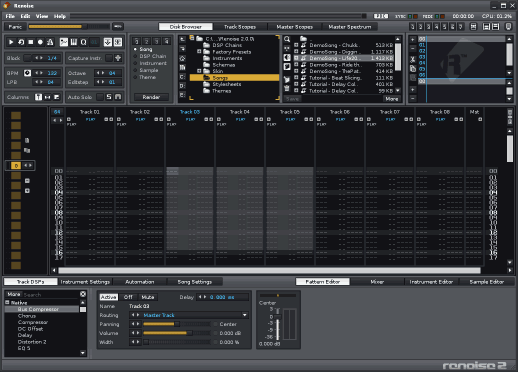Screen dimensions: 518x372
Task: Switch to the Mixer tab
Action: [x=377, y=282]
